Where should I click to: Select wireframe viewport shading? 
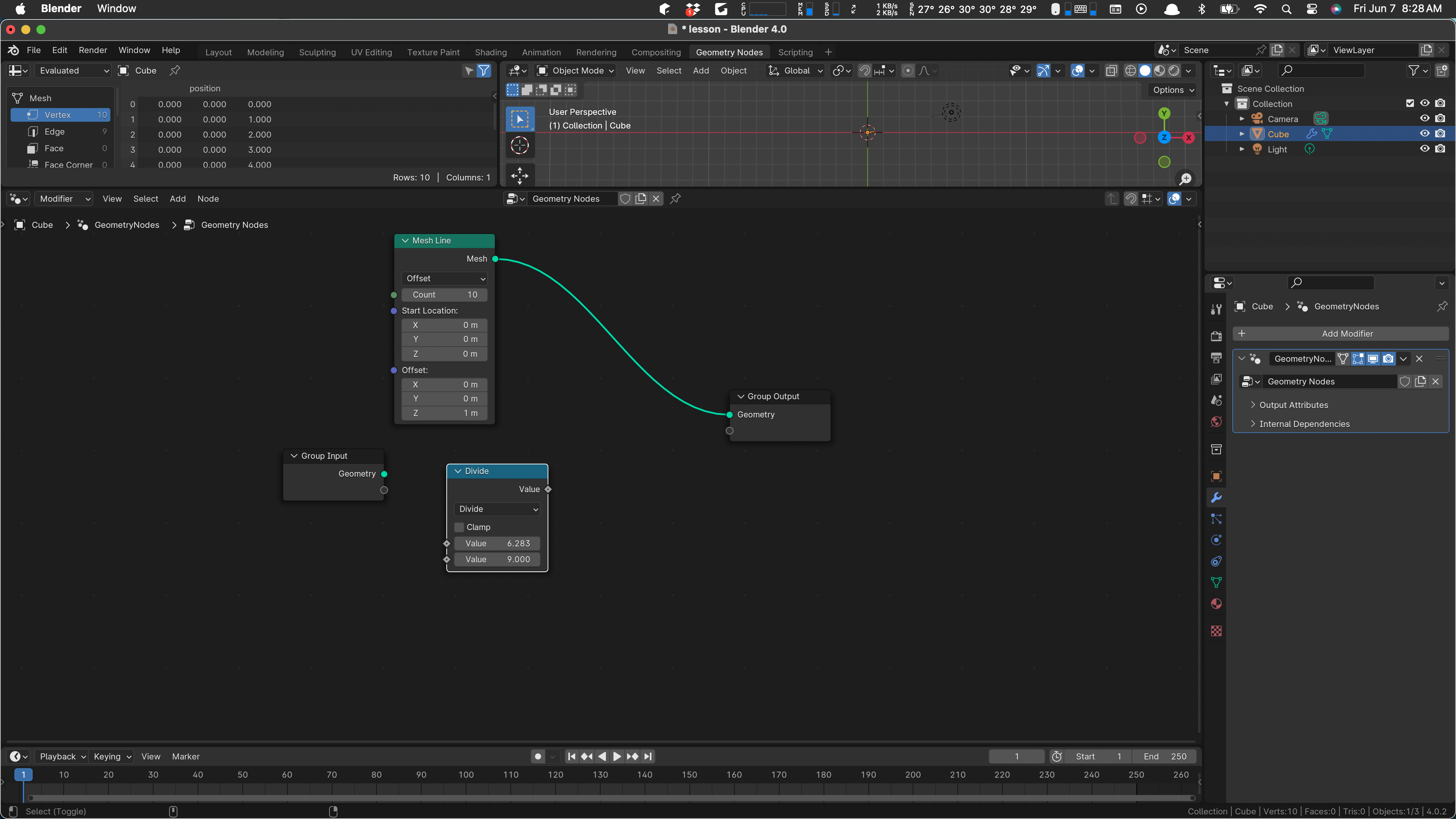pyautogui.click(x=1130, y=71)
